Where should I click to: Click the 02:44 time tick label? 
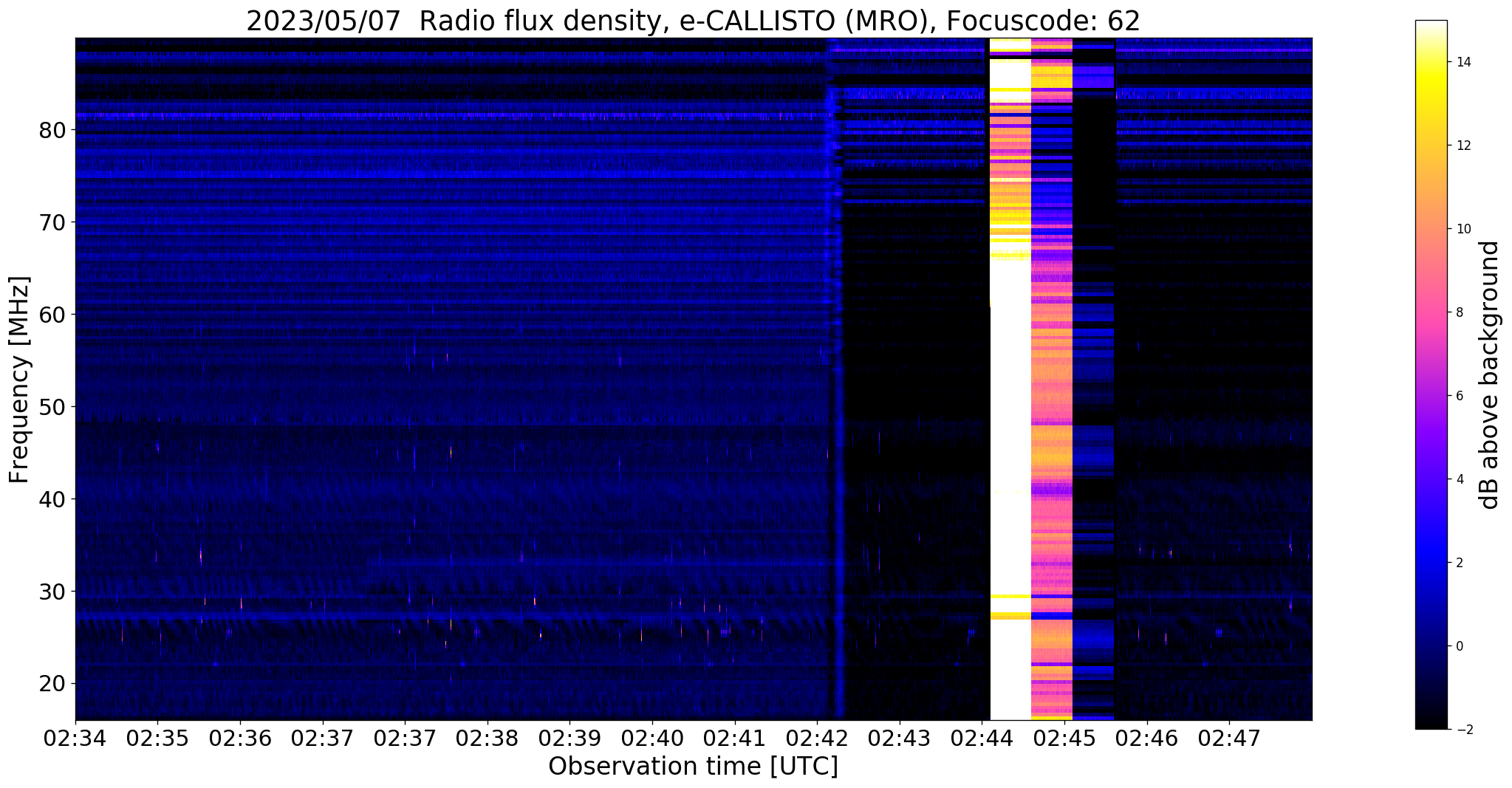click(x=982, y=737)
